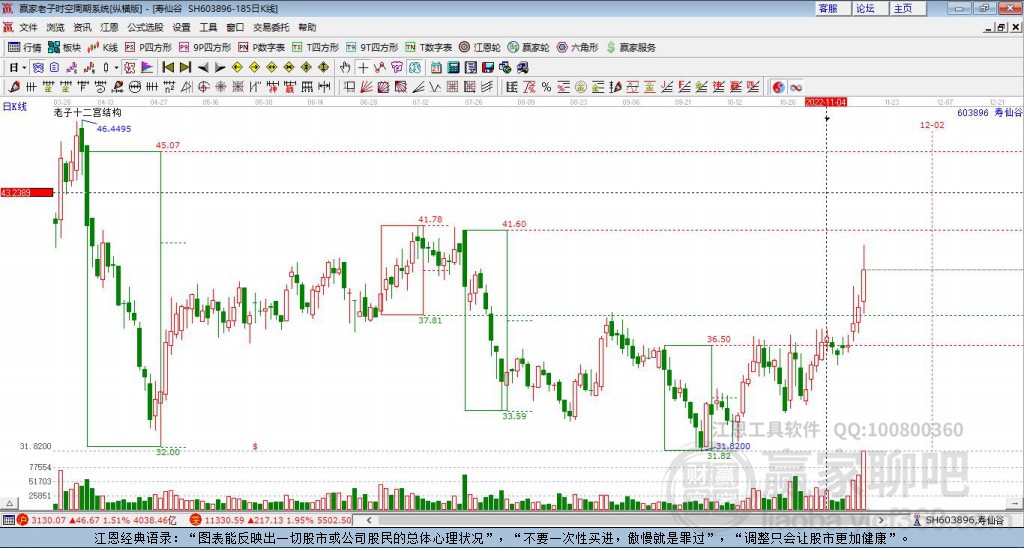Open the 江恩 menu

tap(109, 27)
